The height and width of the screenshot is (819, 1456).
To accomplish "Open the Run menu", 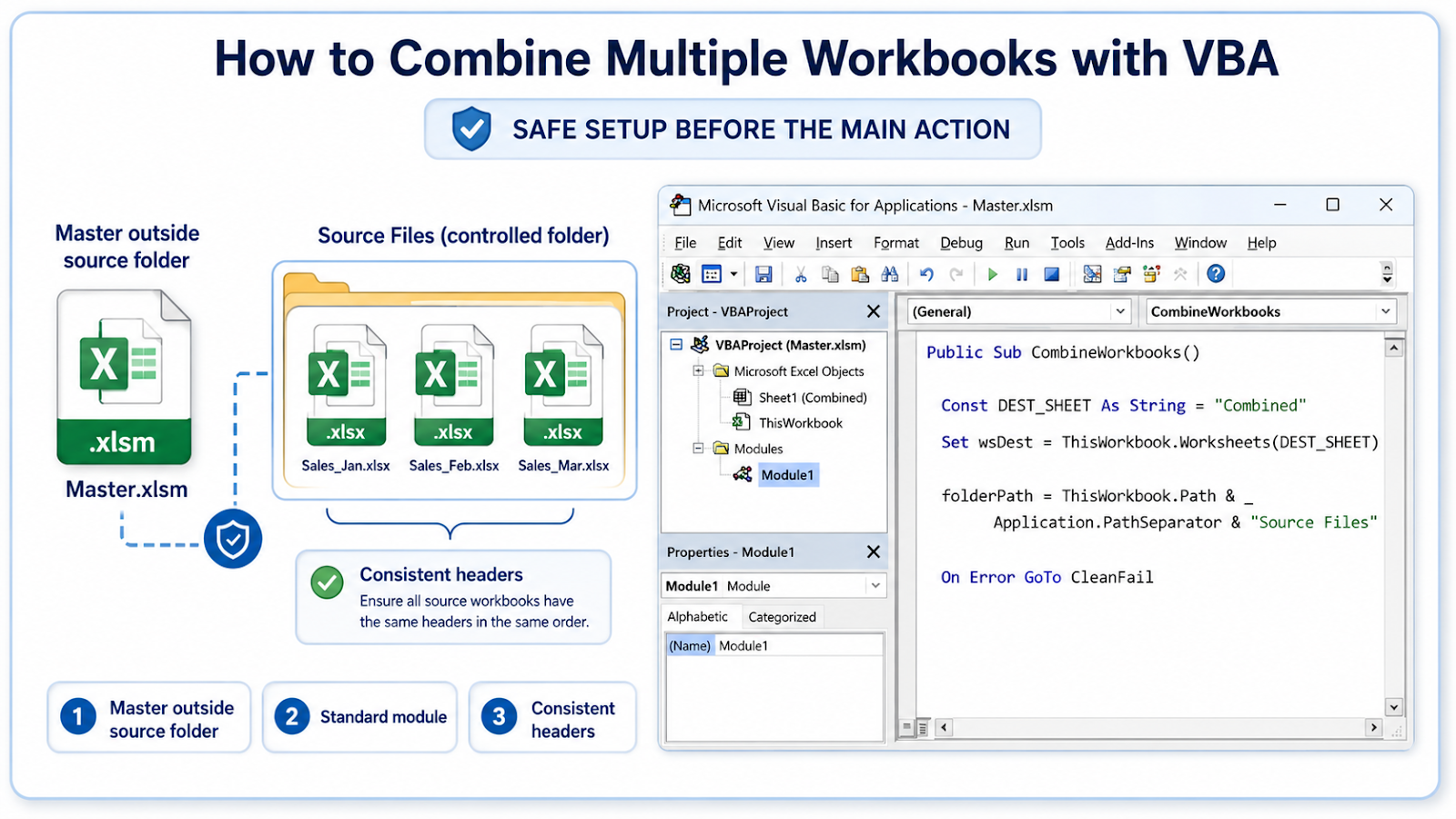I will [1017, 243].
